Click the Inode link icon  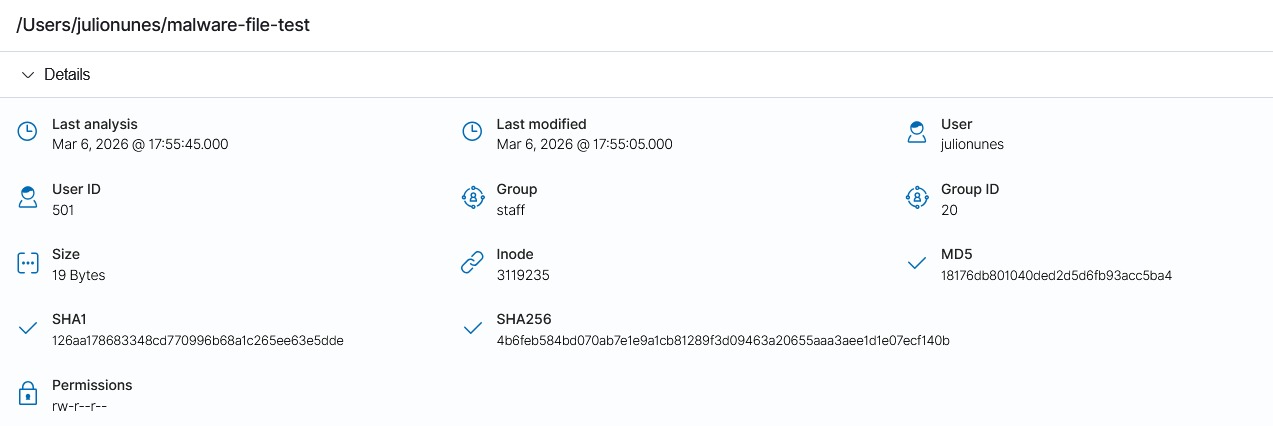[472, 263]
